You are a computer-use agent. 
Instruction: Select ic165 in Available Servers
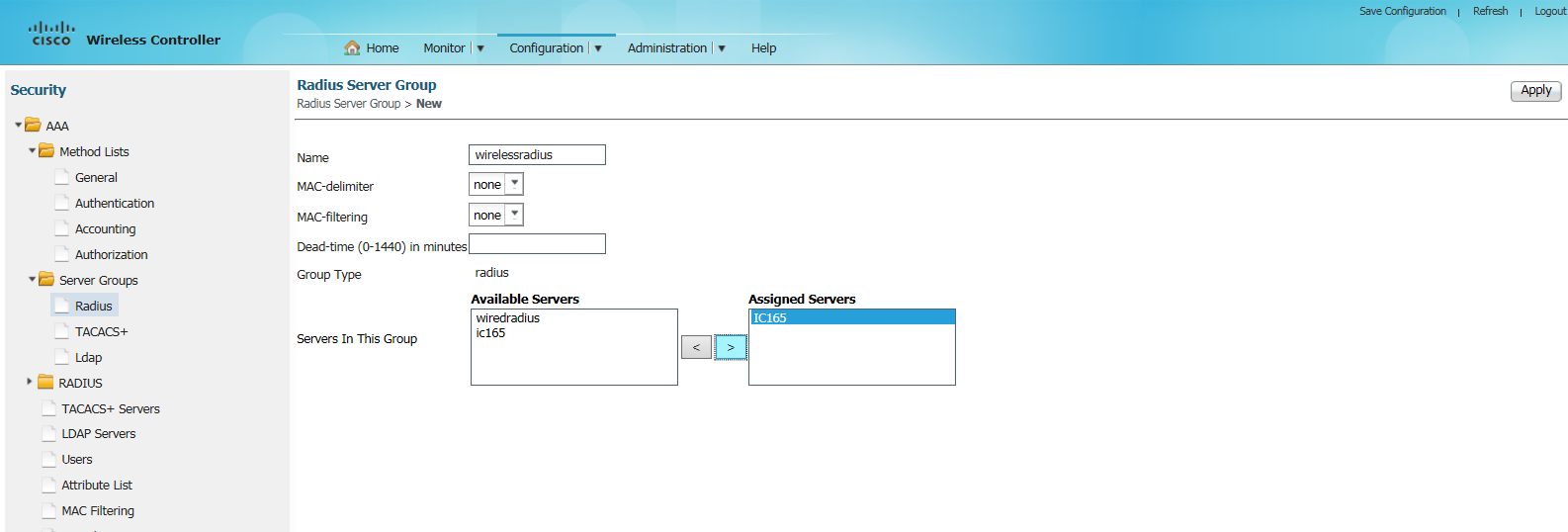573,332
